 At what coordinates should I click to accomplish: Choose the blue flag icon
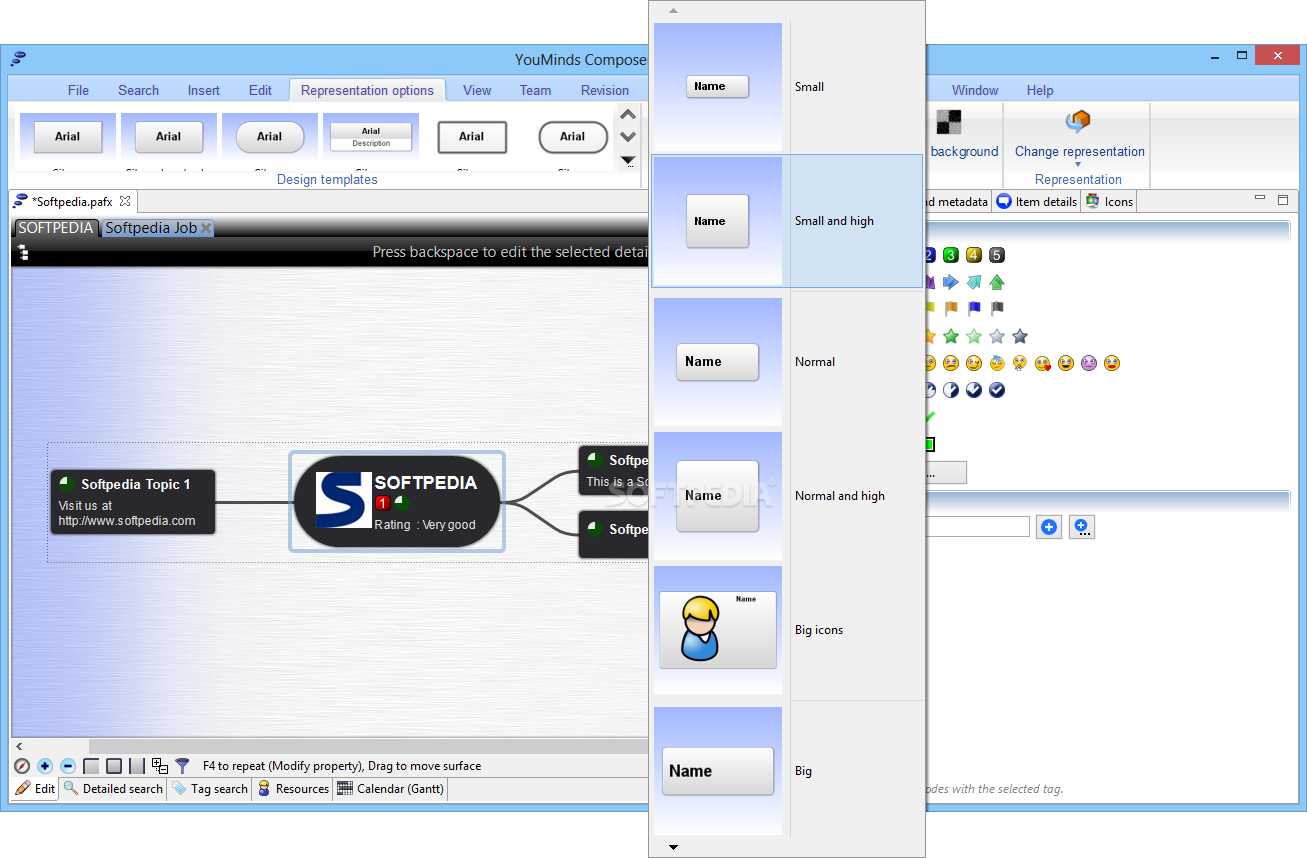(x=973, y=309)
